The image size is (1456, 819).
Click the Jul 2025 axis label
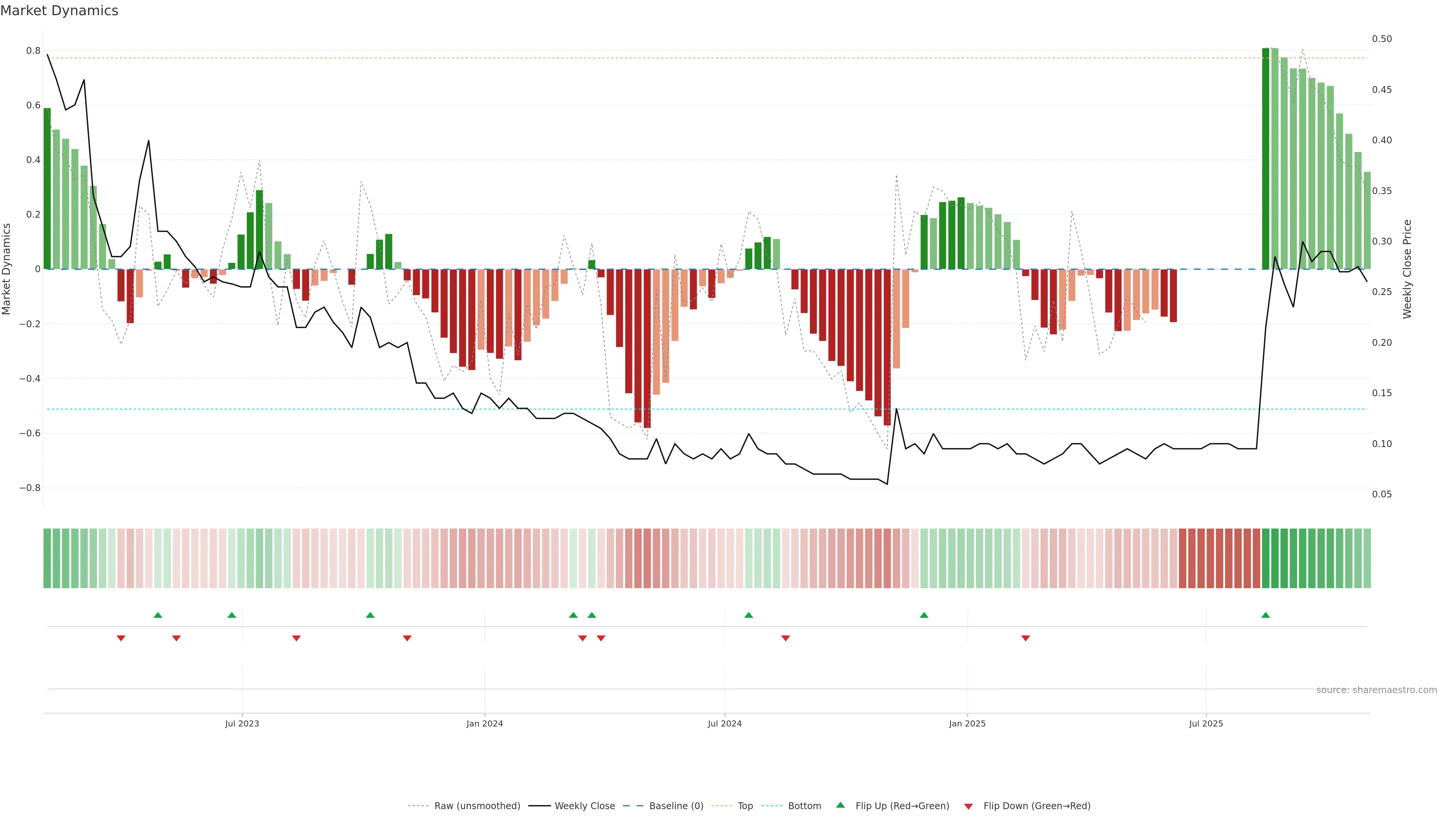pyautogui.click(x=1206, y=723)
